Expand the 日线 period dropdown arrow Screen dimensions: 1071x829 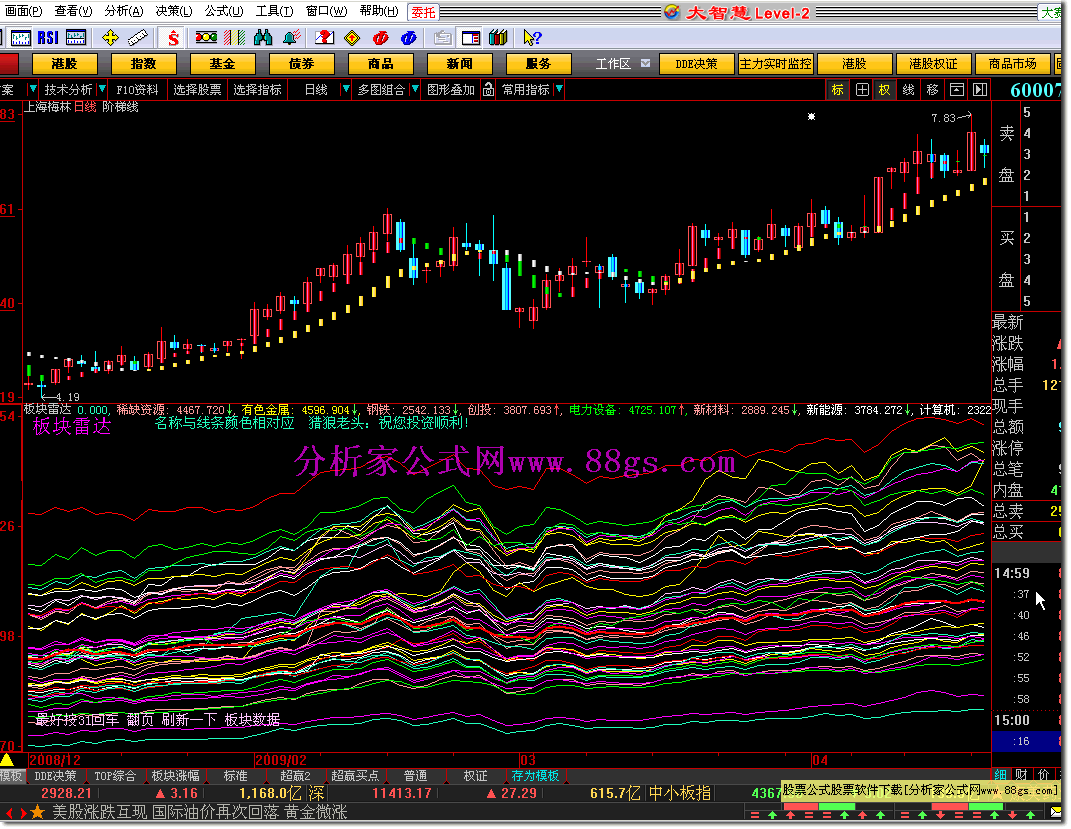(x=346, y=89)
